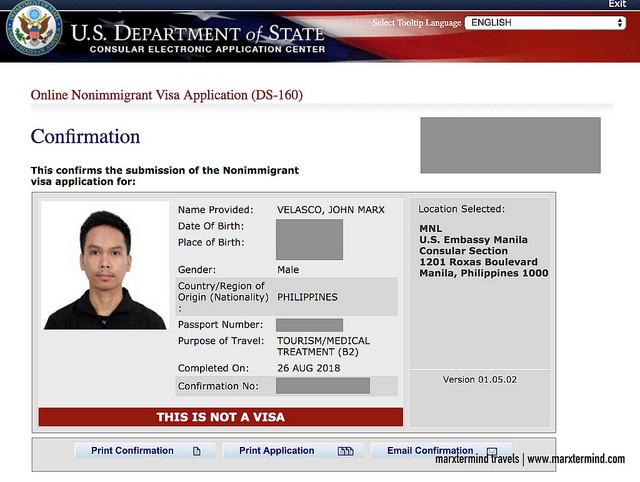
Task: Click the Consular Section address line
Action: (463, 251)
